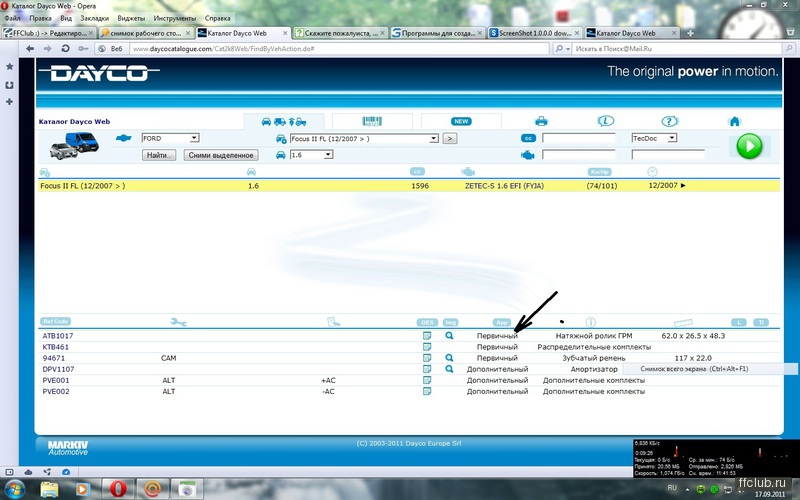
Task: View image magnifier for 94671
Action: pyautogui.click(x=449, y=358)
